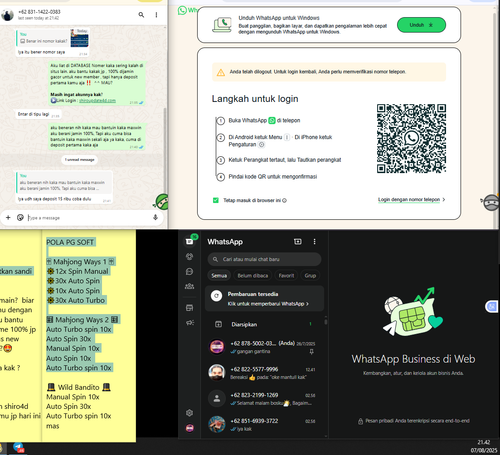Focus the Cari atau mulai chat baru search
The image size is (500, 455).
pyautogui.click(x=264, y=259)
